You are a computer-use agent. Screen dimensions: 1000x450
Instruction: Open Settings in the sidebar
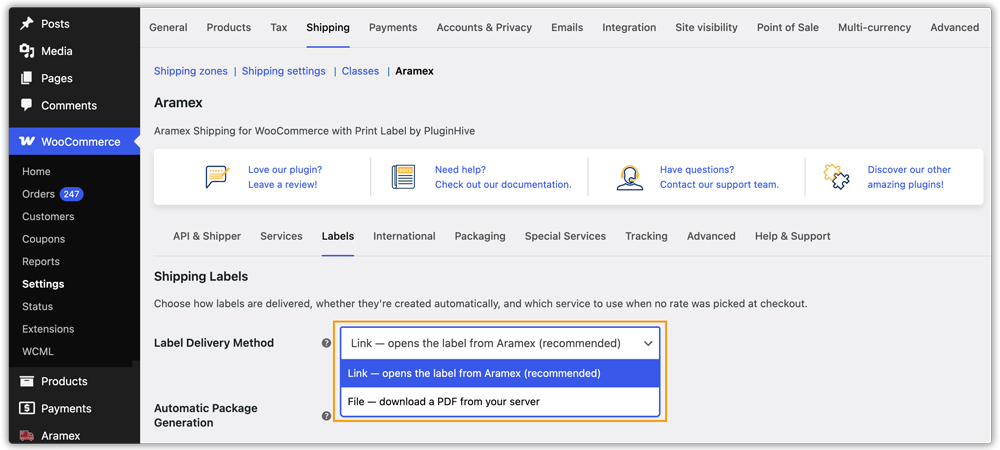(43, 284)
